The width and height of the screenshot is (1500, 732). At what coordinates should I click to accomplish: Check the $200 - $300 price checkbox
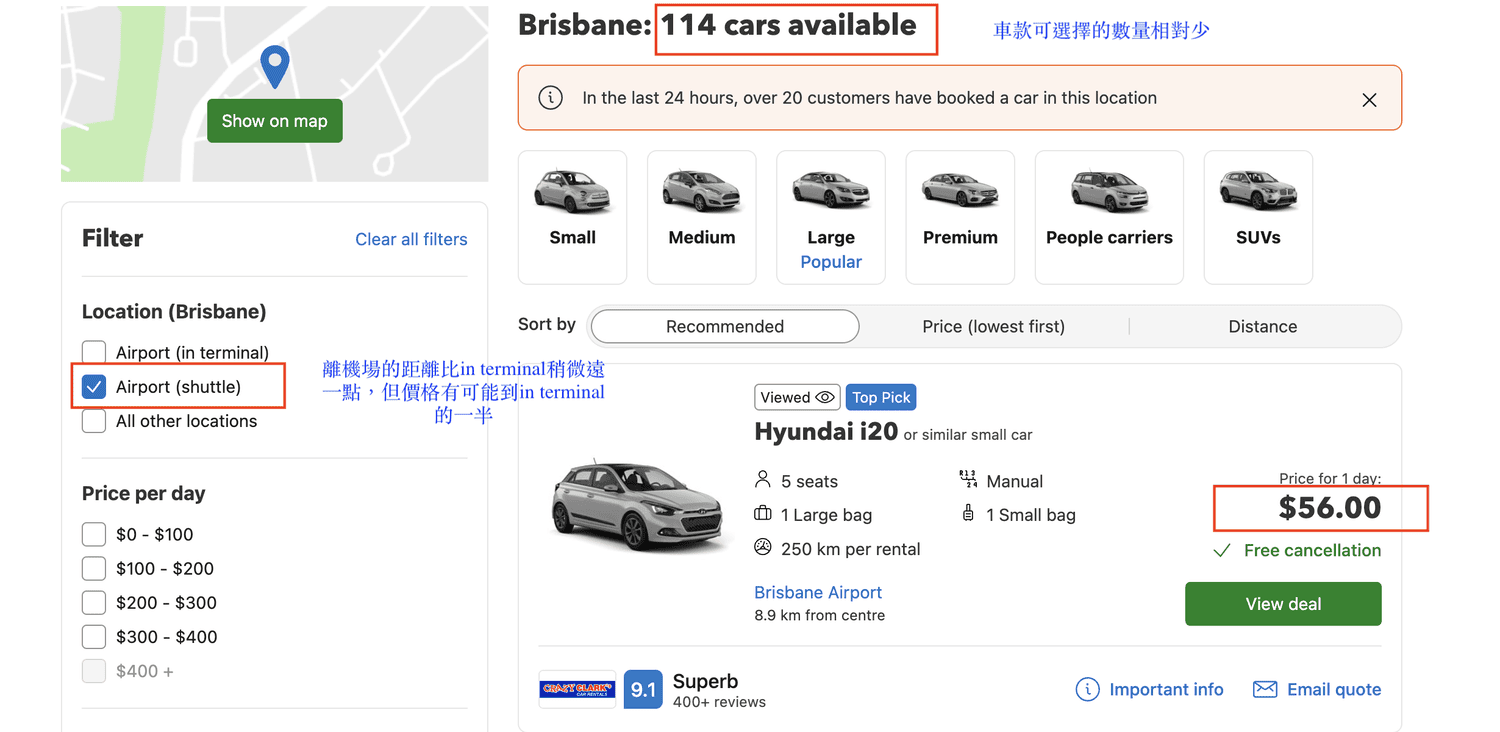click(94, 602)
